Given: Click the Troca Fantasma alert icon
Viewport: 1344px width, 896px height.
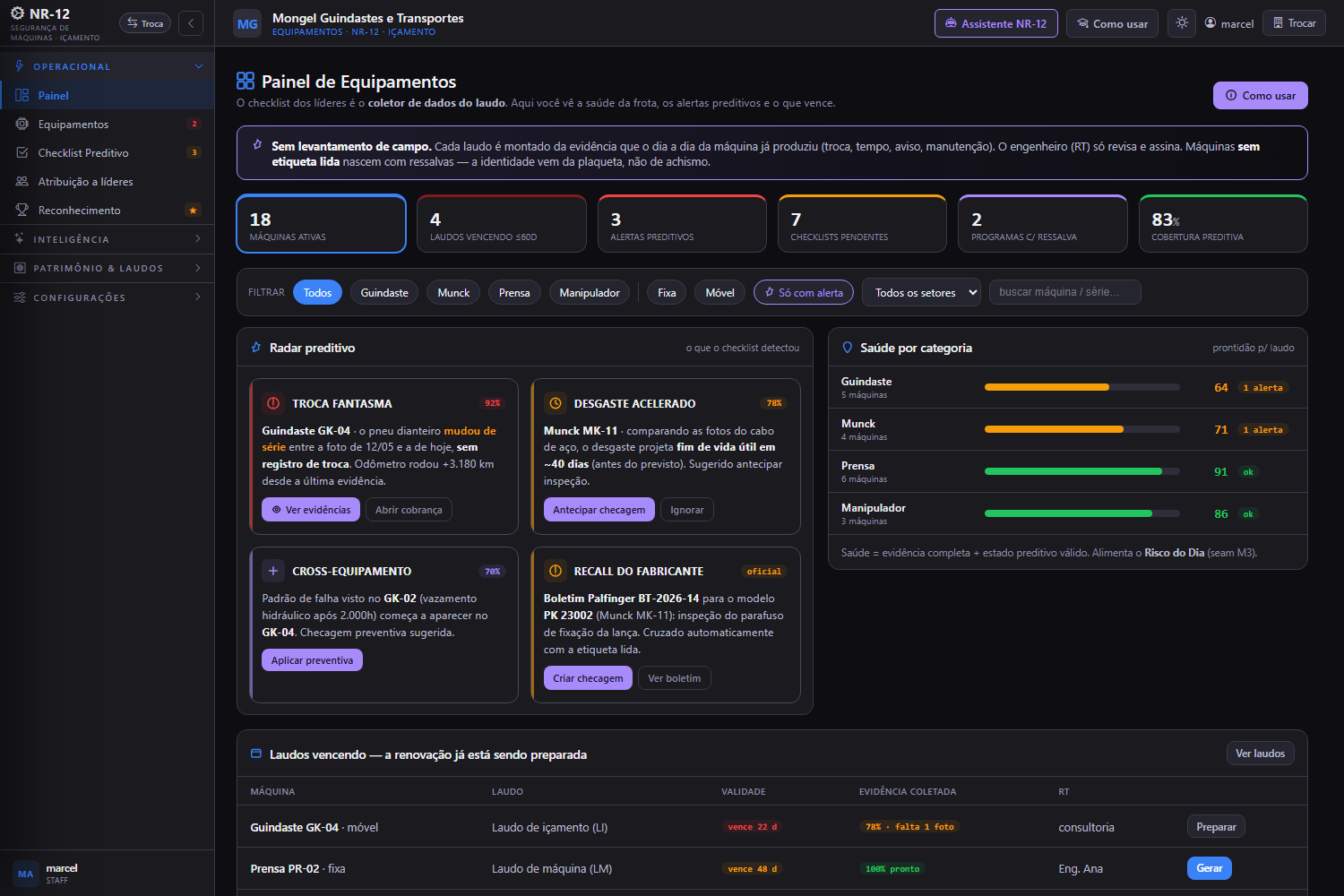Looking at the screenshot, I should (273, 403).
